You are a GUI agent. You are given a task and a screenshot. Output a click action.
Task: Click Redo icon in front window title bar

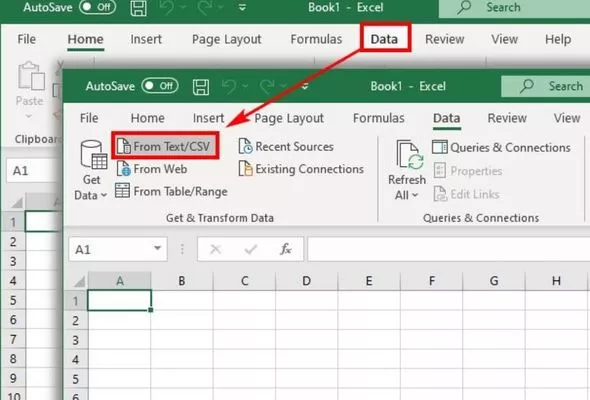tap(267, 86)
